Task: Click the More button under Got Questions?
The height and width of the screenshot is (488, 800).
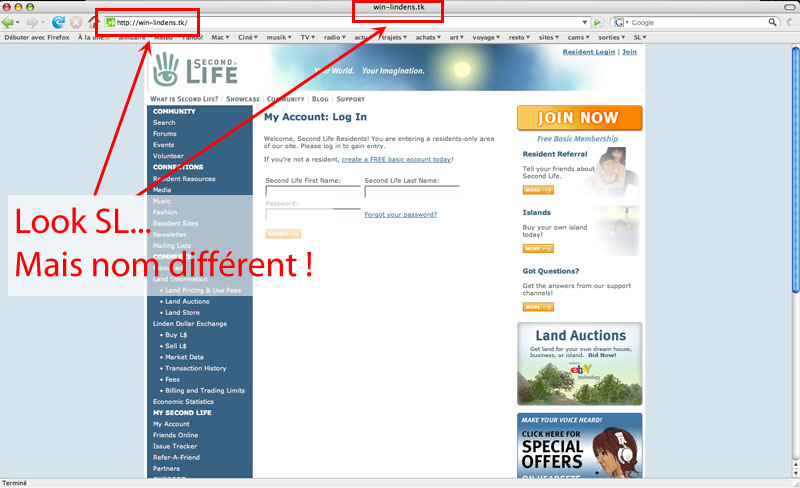Action: click(538, 307)
